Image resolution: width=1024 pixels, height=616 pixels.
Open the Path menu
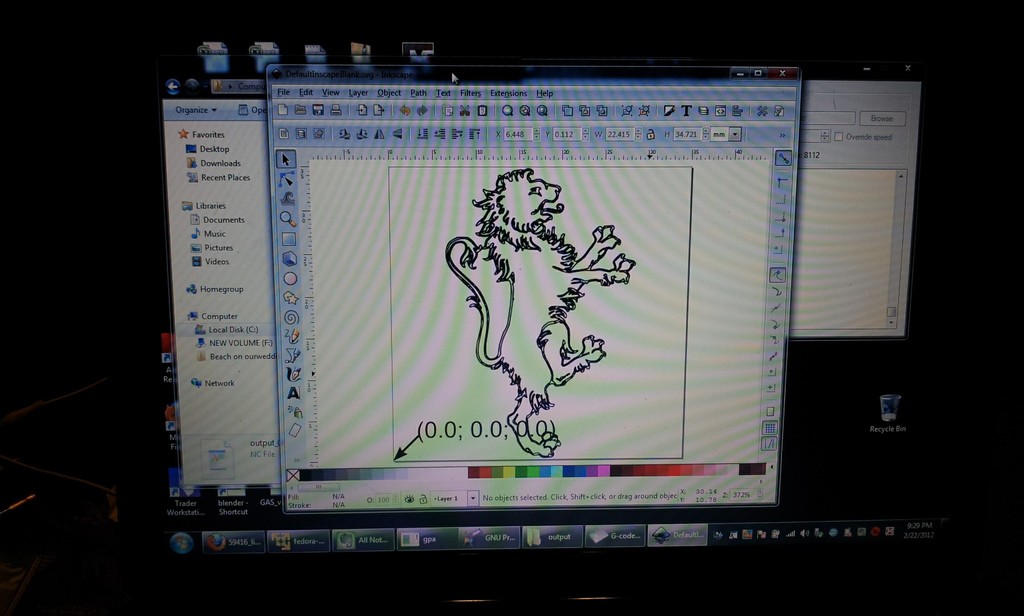point(418,93)
